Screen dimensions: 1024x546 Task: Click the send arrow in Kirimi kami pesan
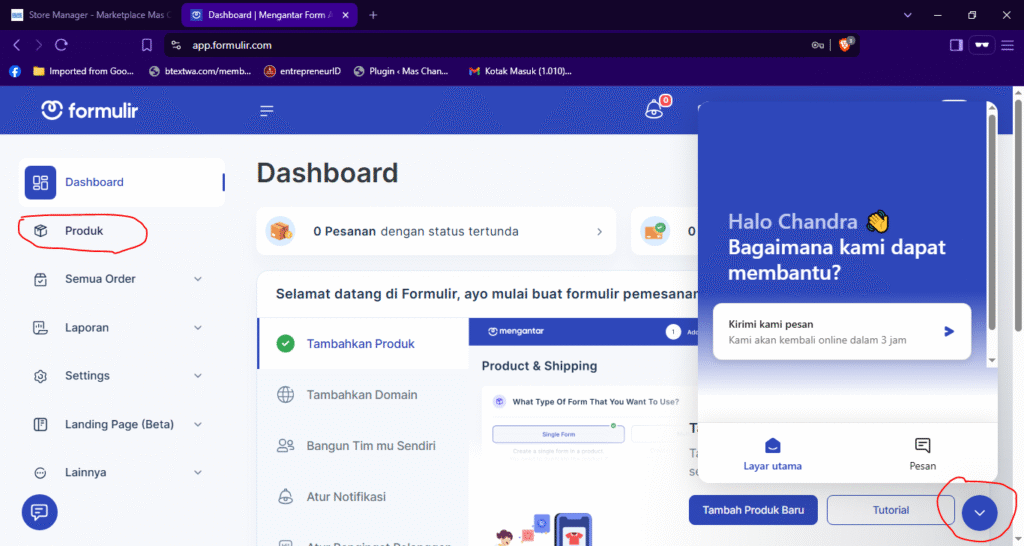click(x=949, y=332)
